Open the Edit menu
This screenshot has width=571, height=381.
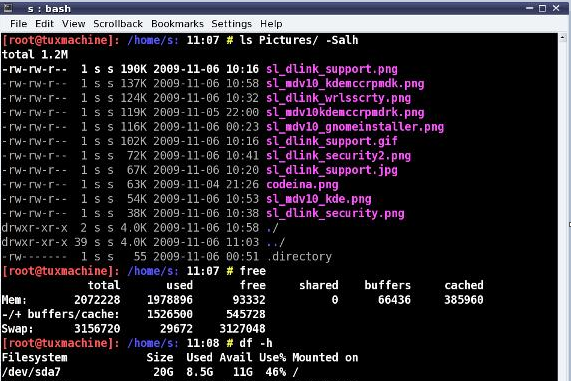[x=44, y=24]
